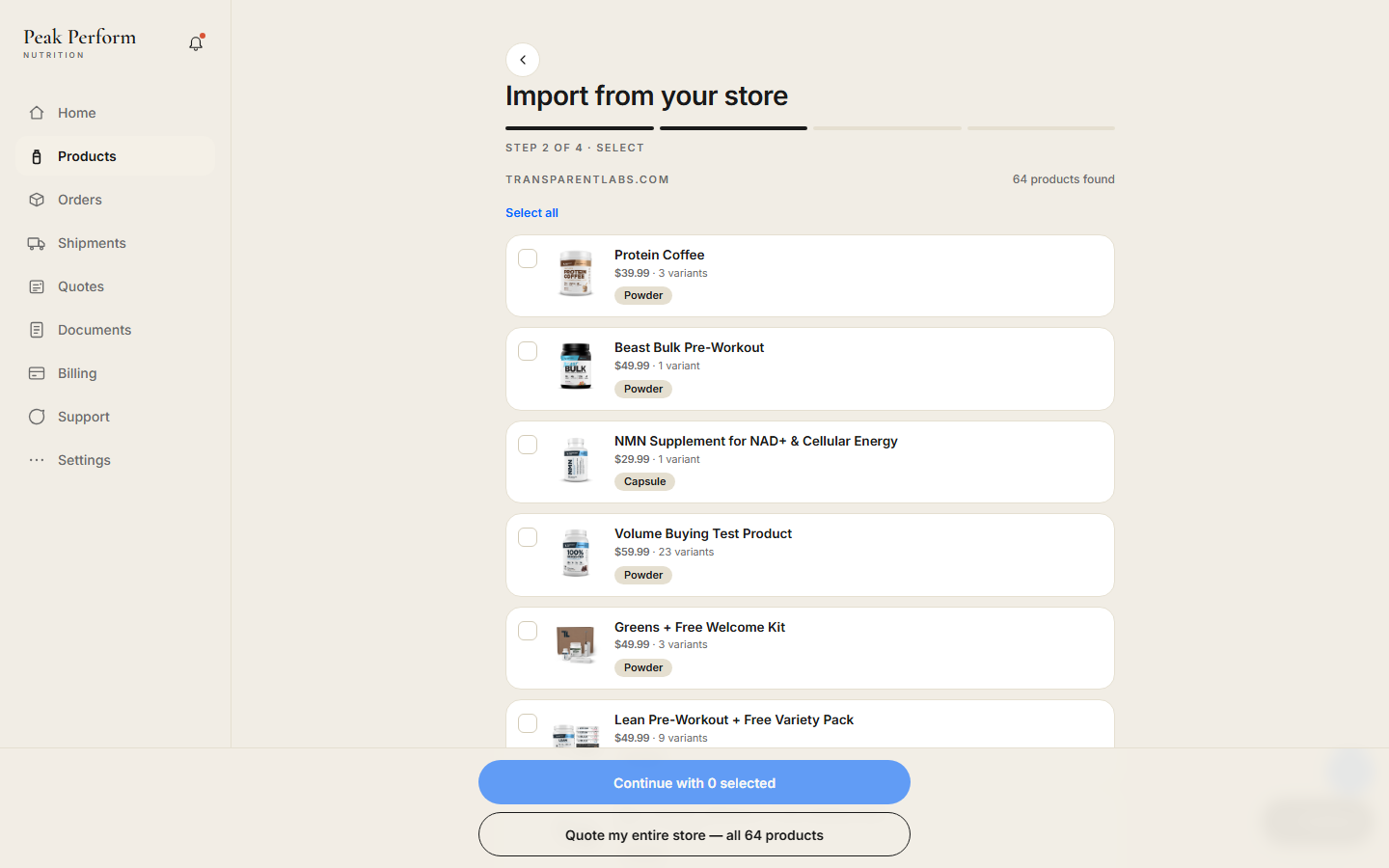Open Settings in the sidebar

pos(115,460)
